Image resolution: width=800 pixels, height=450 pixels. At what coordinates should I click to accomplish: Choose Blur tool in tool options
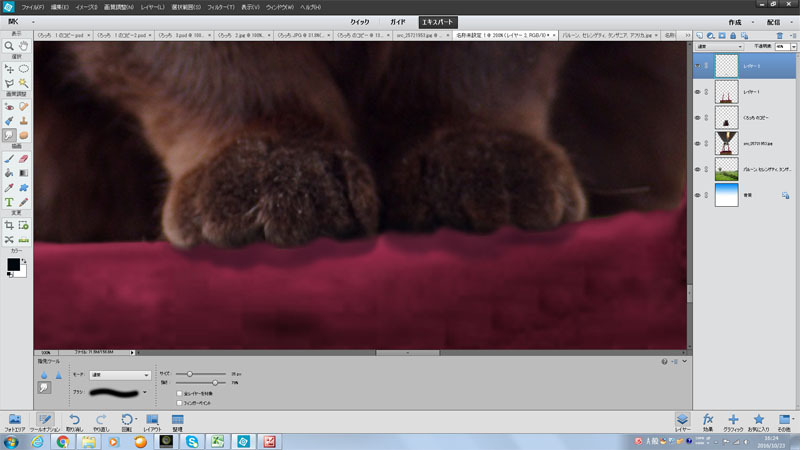click(44, 376)
